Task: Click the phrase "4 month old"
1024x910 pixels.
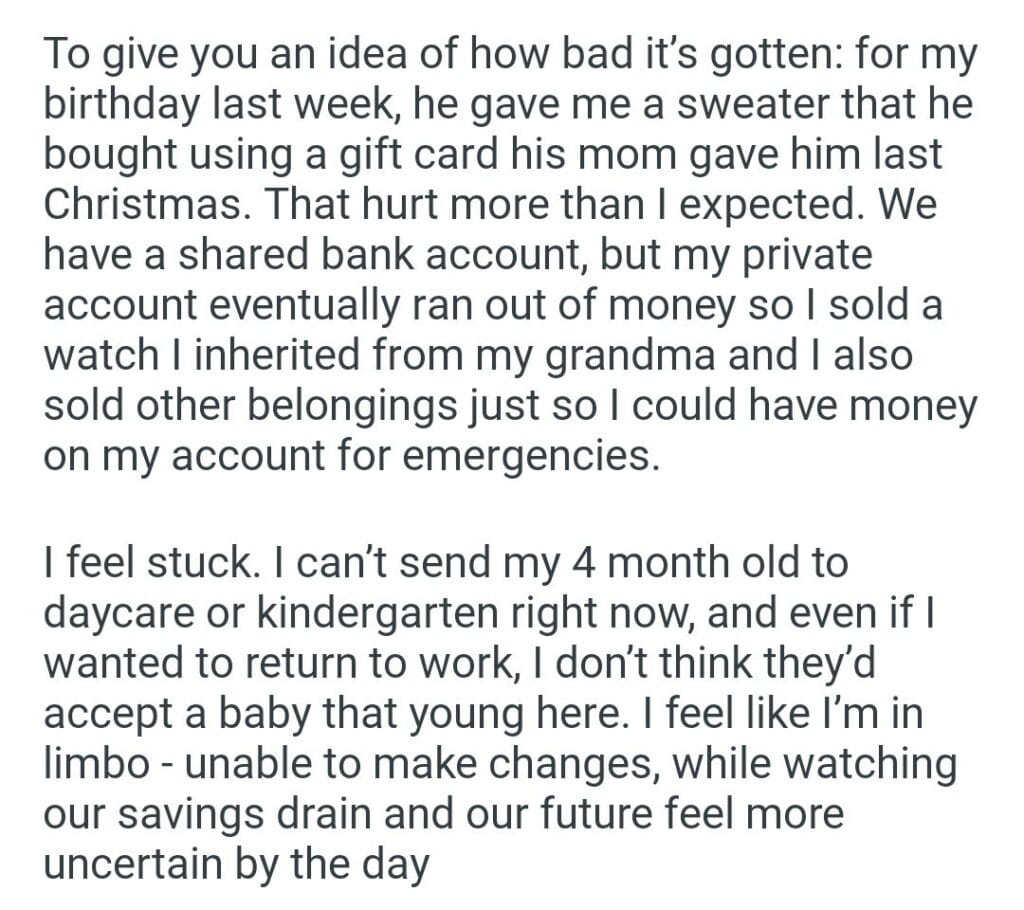Action: (667, 563)
